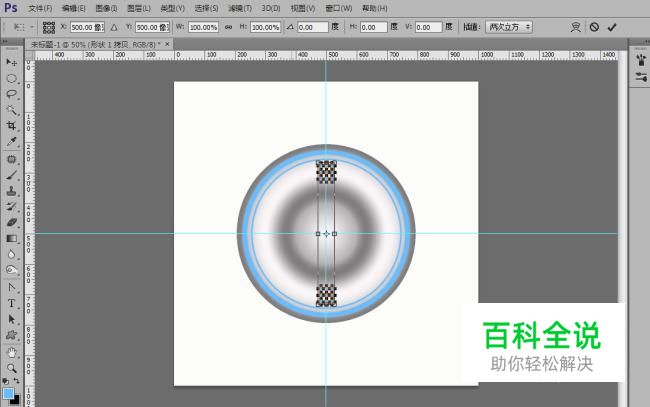Image resolution: width=650 pixels, height=407 pixels.
Task: Commit the transform with the checkmark
Action: 612,27
